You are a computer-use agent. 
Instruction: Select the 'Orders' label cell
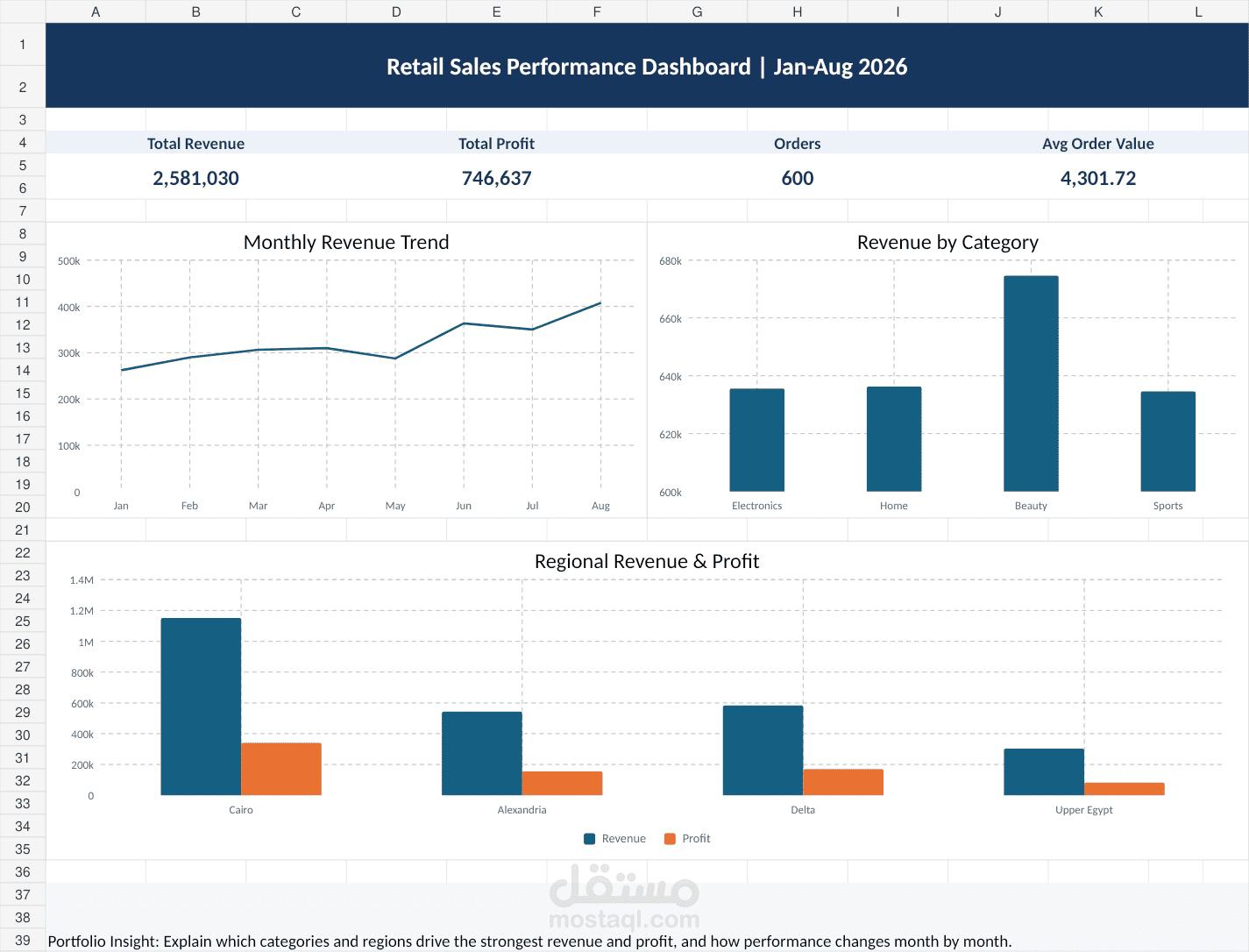tap(798, 143)
